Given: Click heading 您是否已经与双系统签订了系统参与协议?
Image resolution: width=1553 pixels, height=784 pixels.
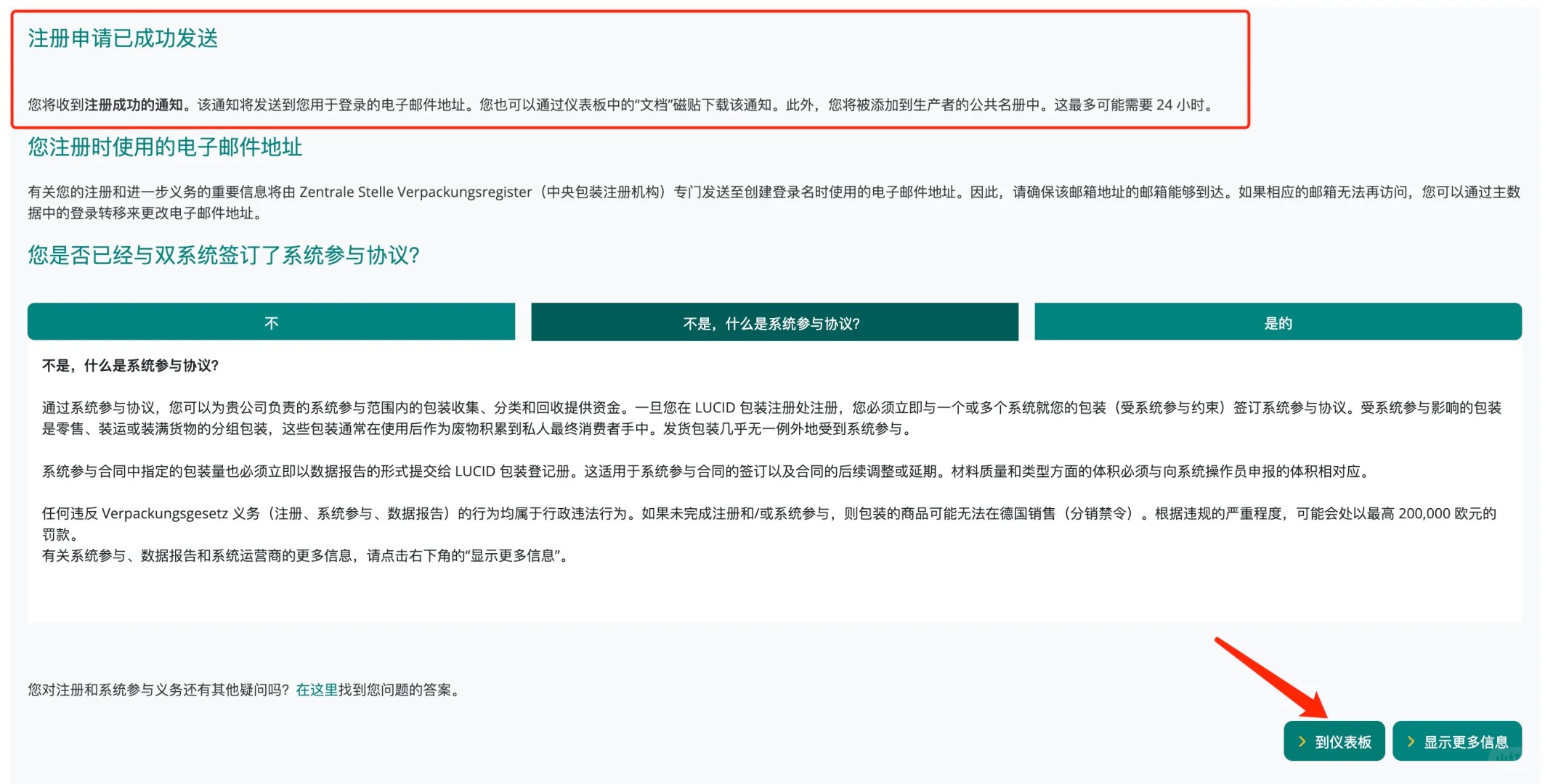Looking at the screenshot, I should point(224,256).
